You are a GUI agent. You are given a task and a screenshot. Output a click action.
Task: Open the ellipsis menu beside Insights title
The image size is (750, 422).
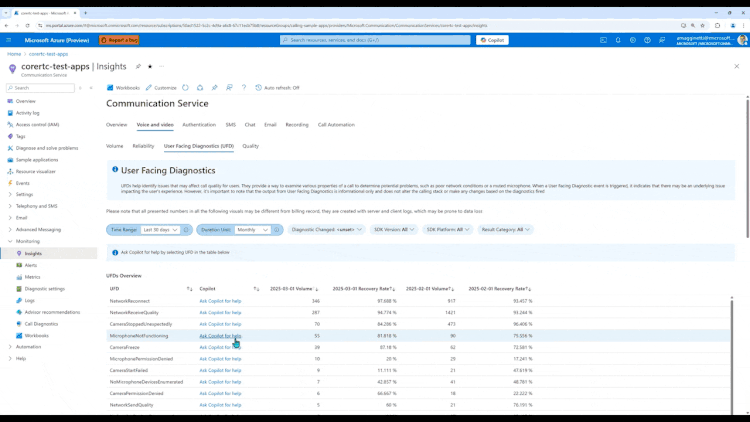point(162,67)
